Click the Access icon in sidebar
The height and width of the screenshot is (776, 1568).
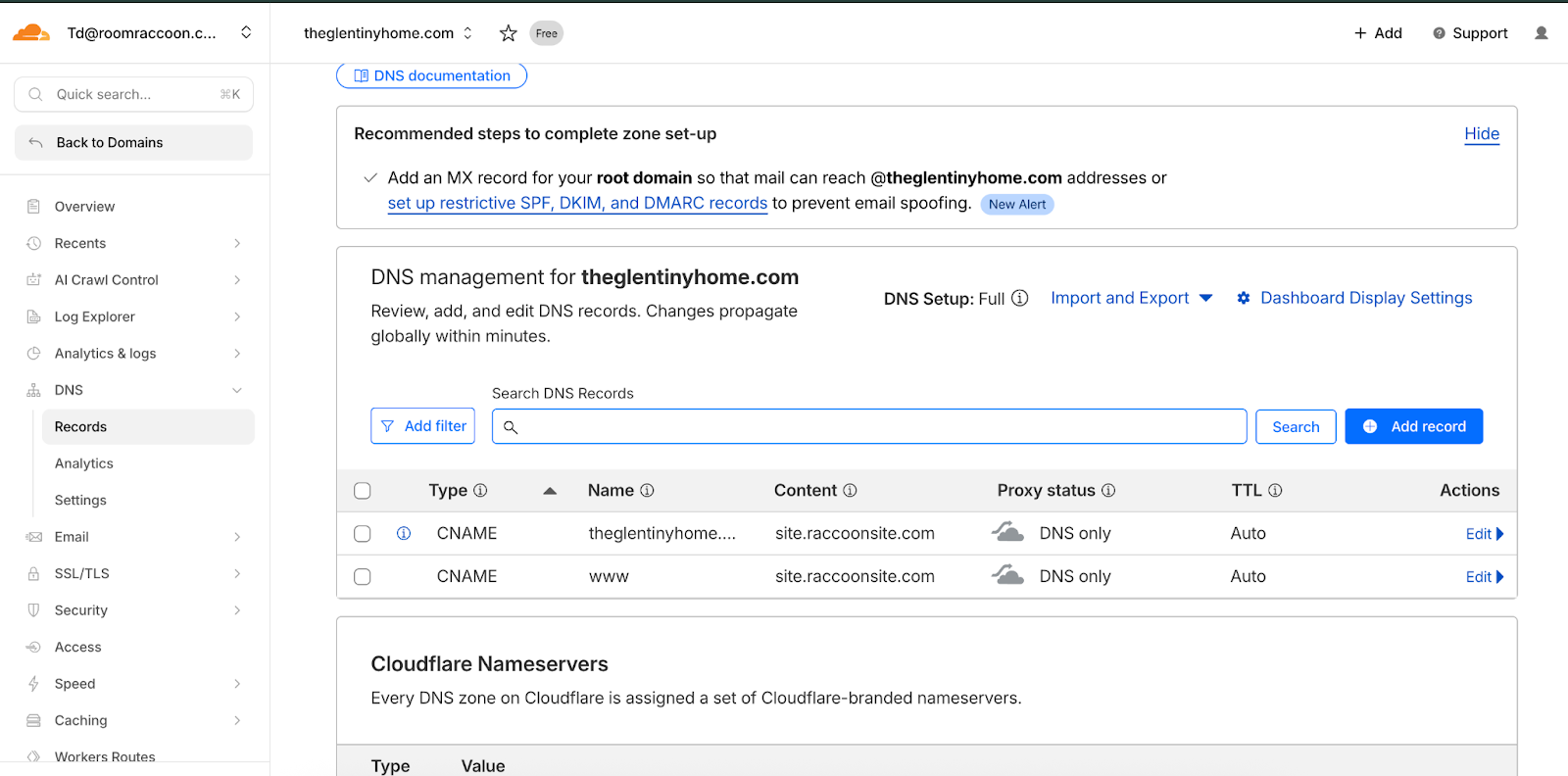(34, 648)
